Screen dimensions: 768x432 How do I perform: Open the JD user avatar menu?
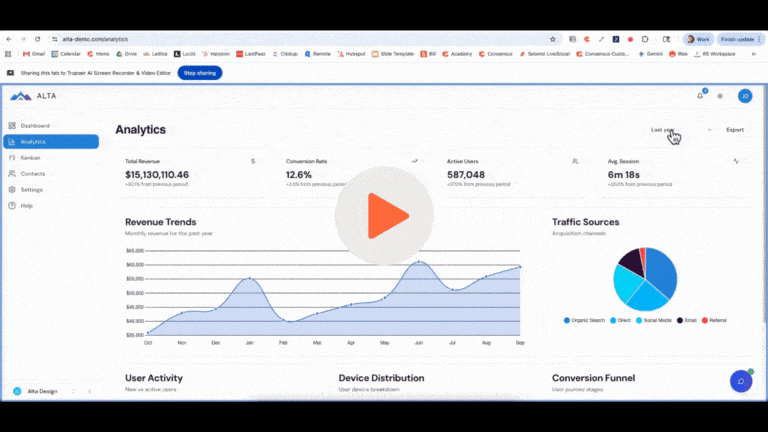pyautogui.click(x=745, y=96)
